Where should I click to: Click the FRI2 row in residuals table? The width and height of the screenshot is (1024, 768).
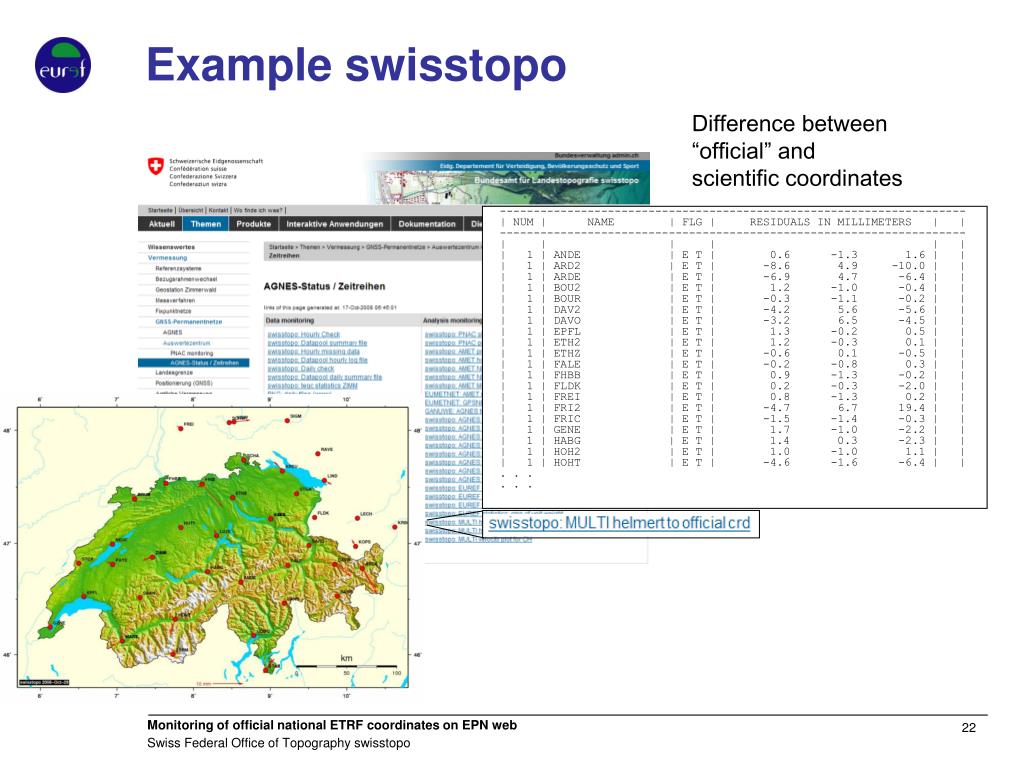731,408
